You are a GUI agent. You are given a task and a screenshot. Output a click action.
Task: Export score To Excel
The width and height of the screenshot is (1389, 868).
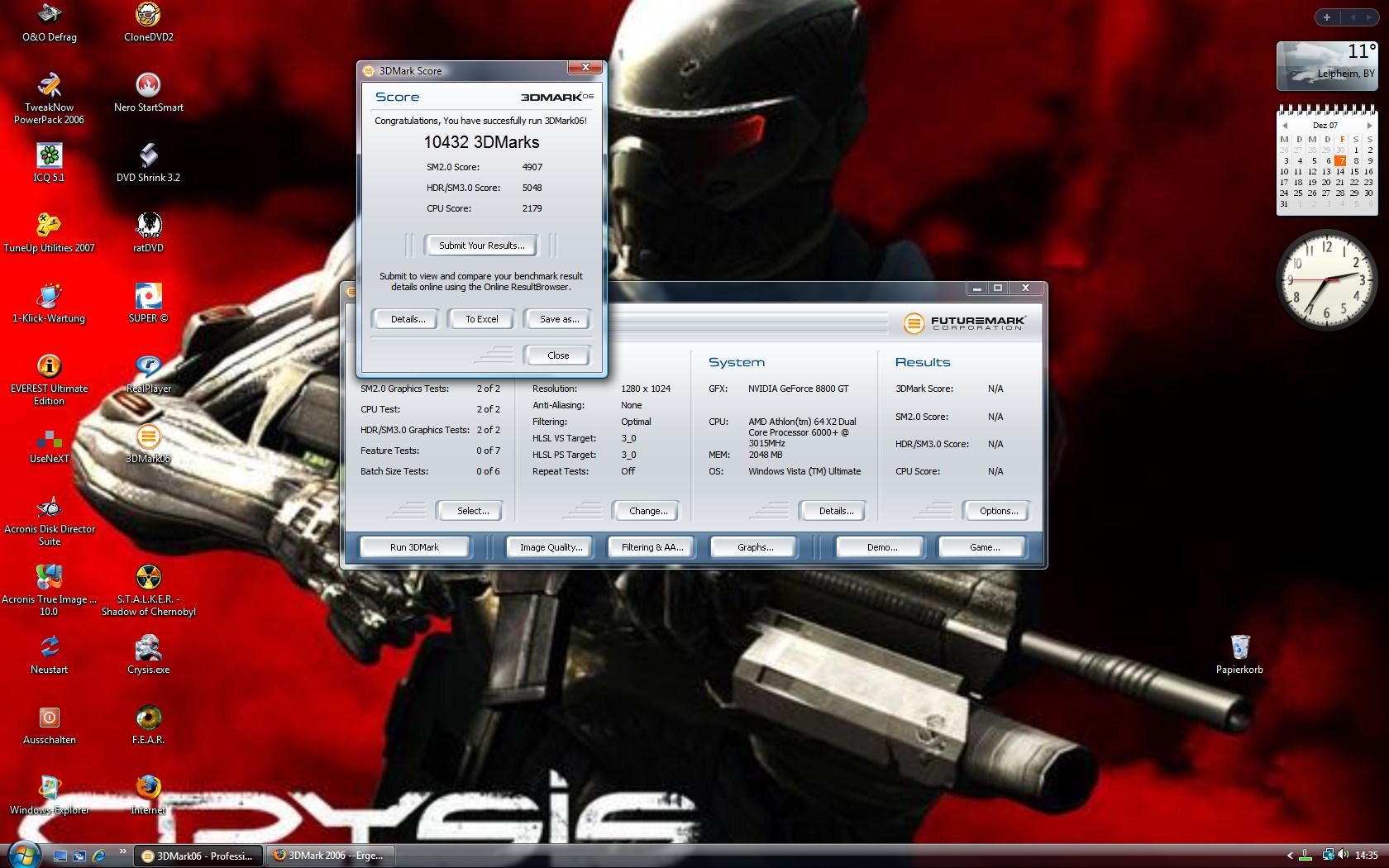click(481, 319)
